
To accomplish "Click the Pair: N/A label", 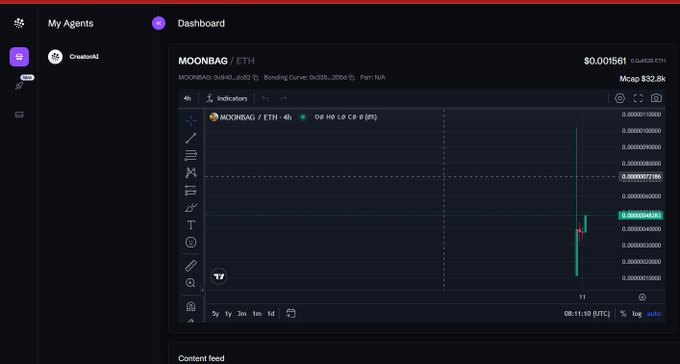I will [x=373, y=78].
